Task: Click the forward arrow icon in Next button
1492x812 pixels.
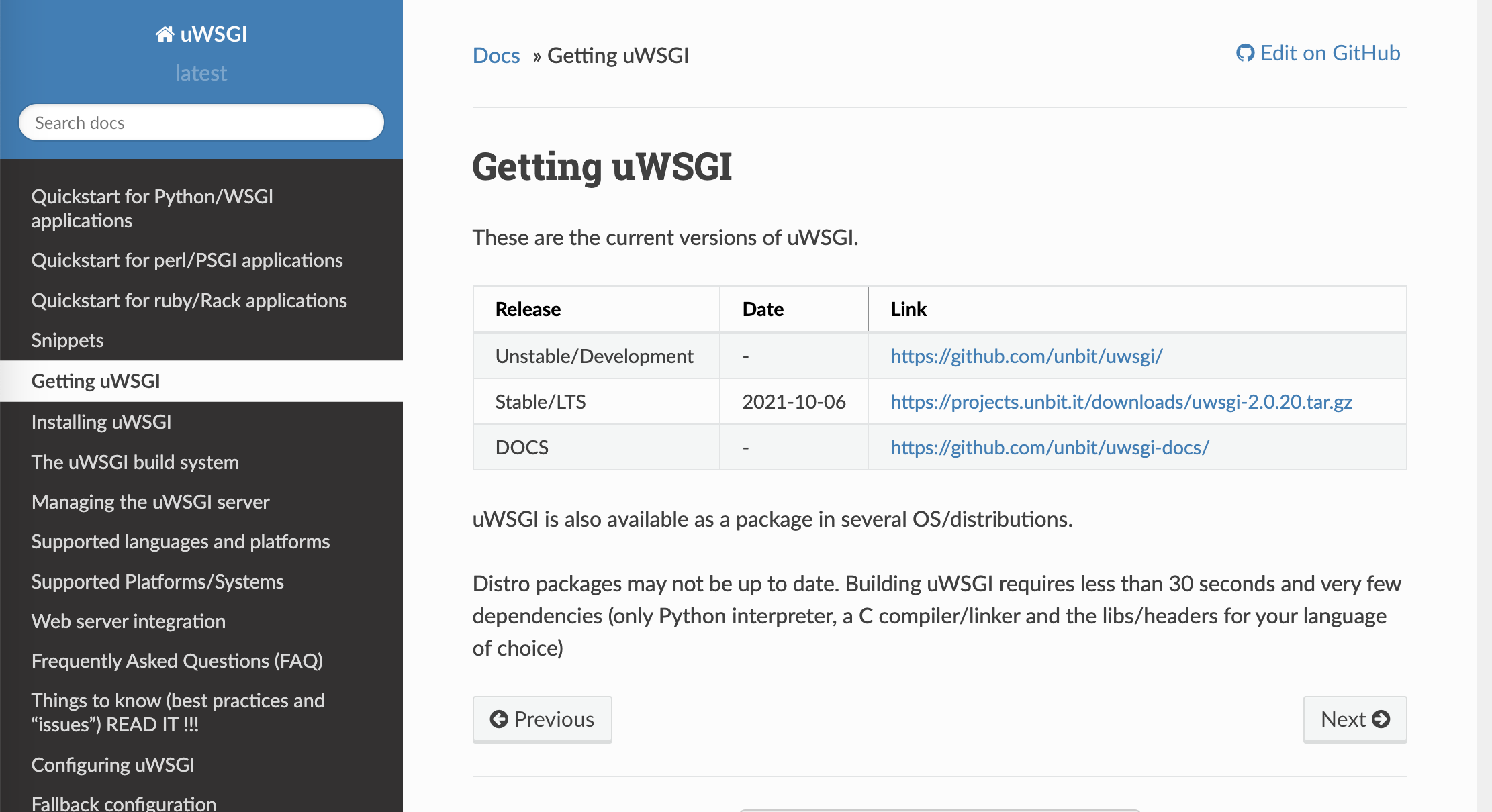Action: tap(1383, 719)
